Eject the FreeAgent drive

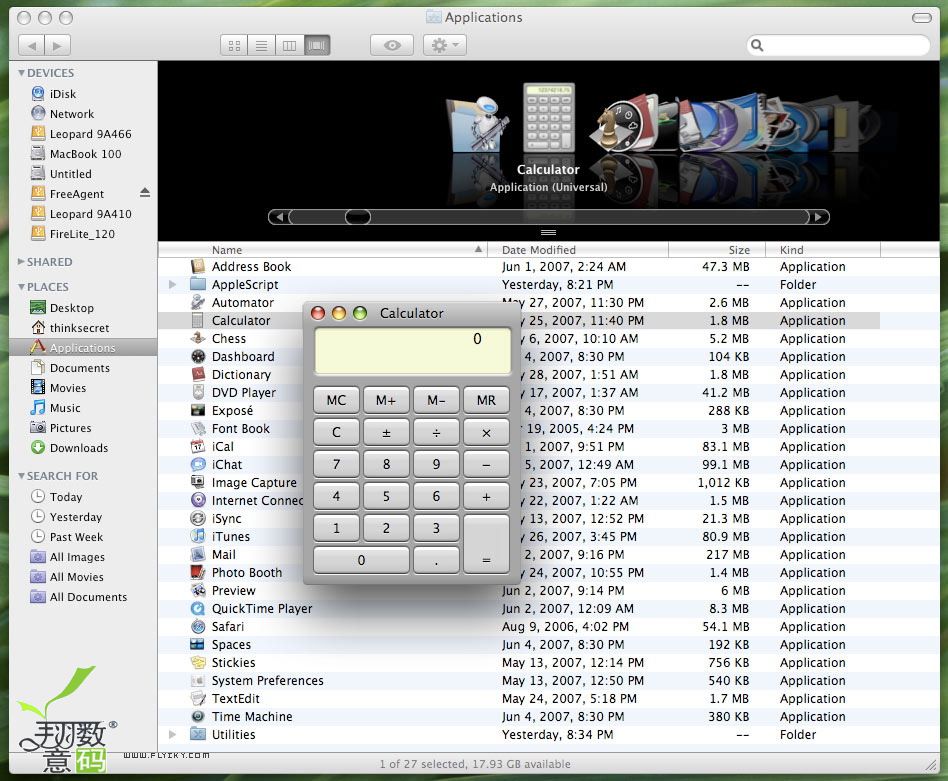(144, 193)
